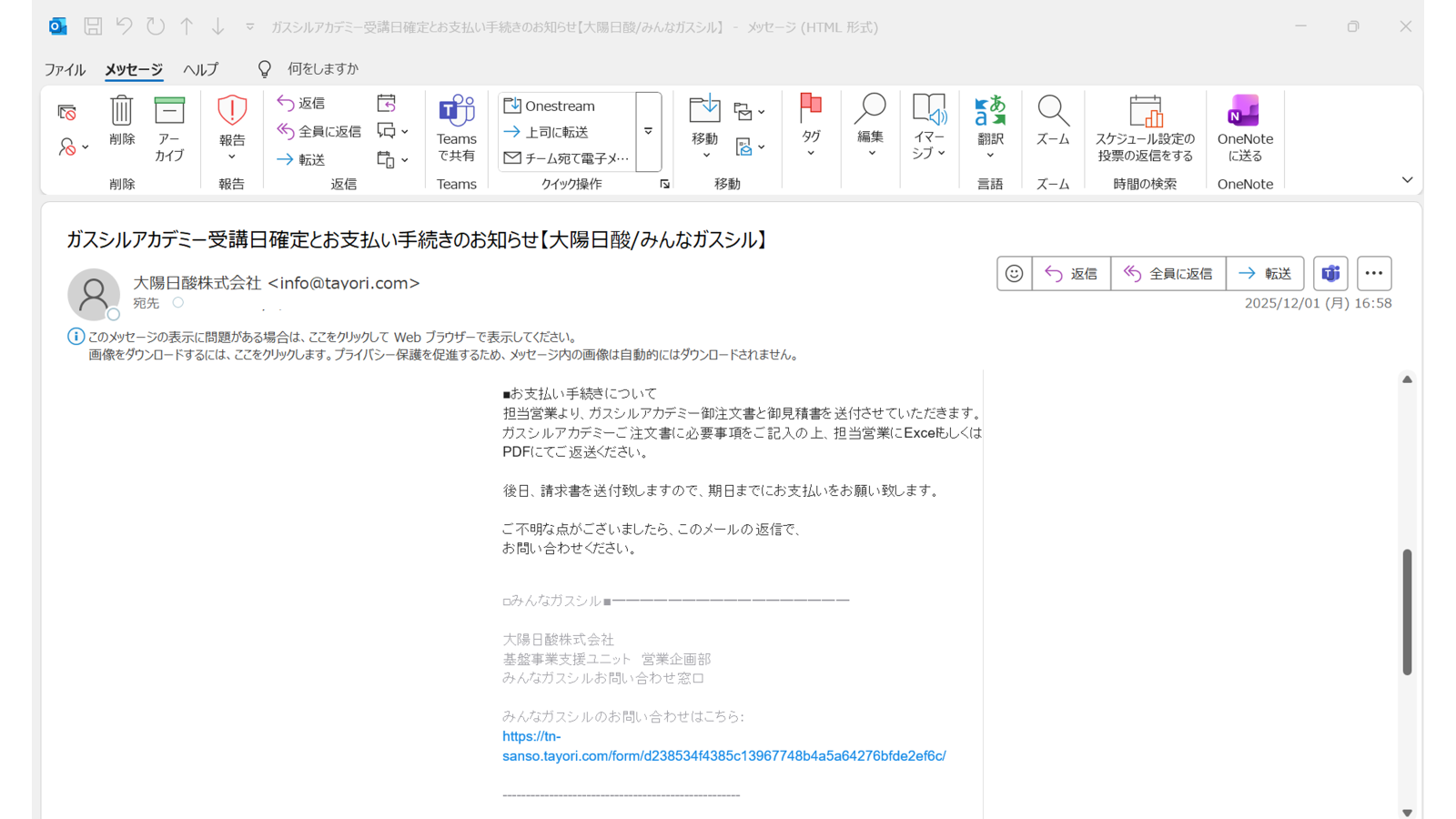Forward the email to 上司
1456x819 pixels.
(x=557, y=131)
